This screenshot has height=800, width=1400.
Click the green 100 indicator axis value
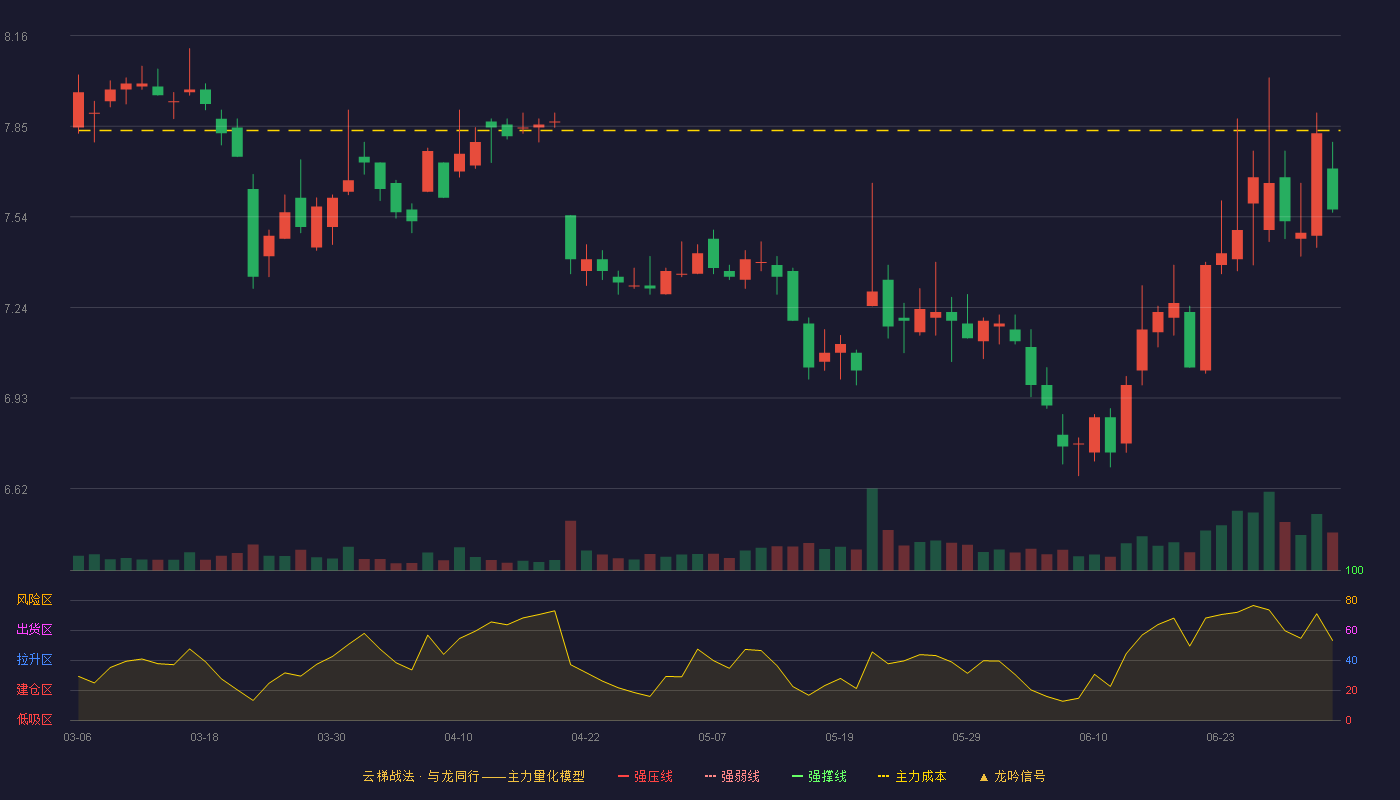(1354, 571)
